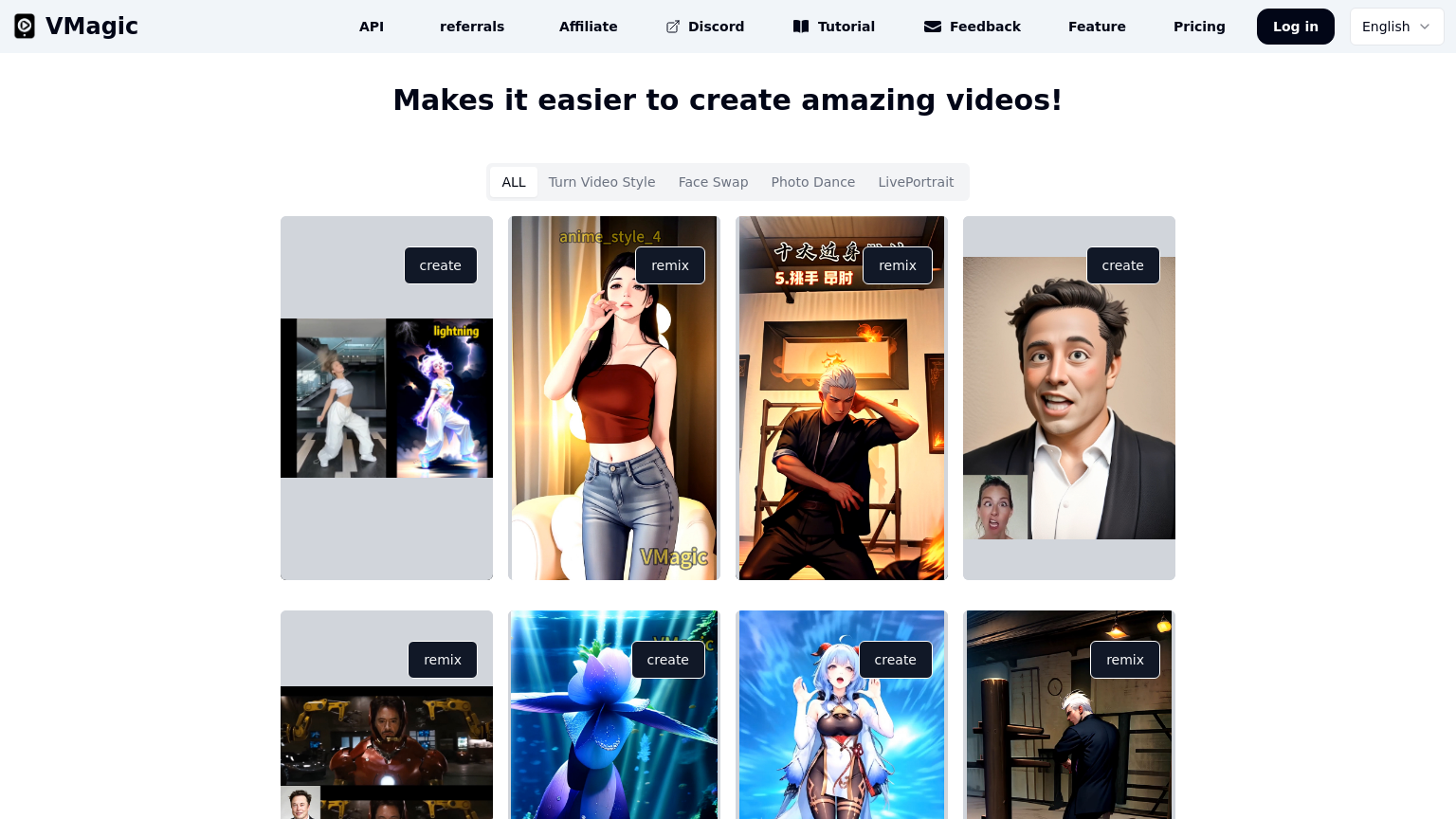Click the VMagic logo icon

coord(25,27)
